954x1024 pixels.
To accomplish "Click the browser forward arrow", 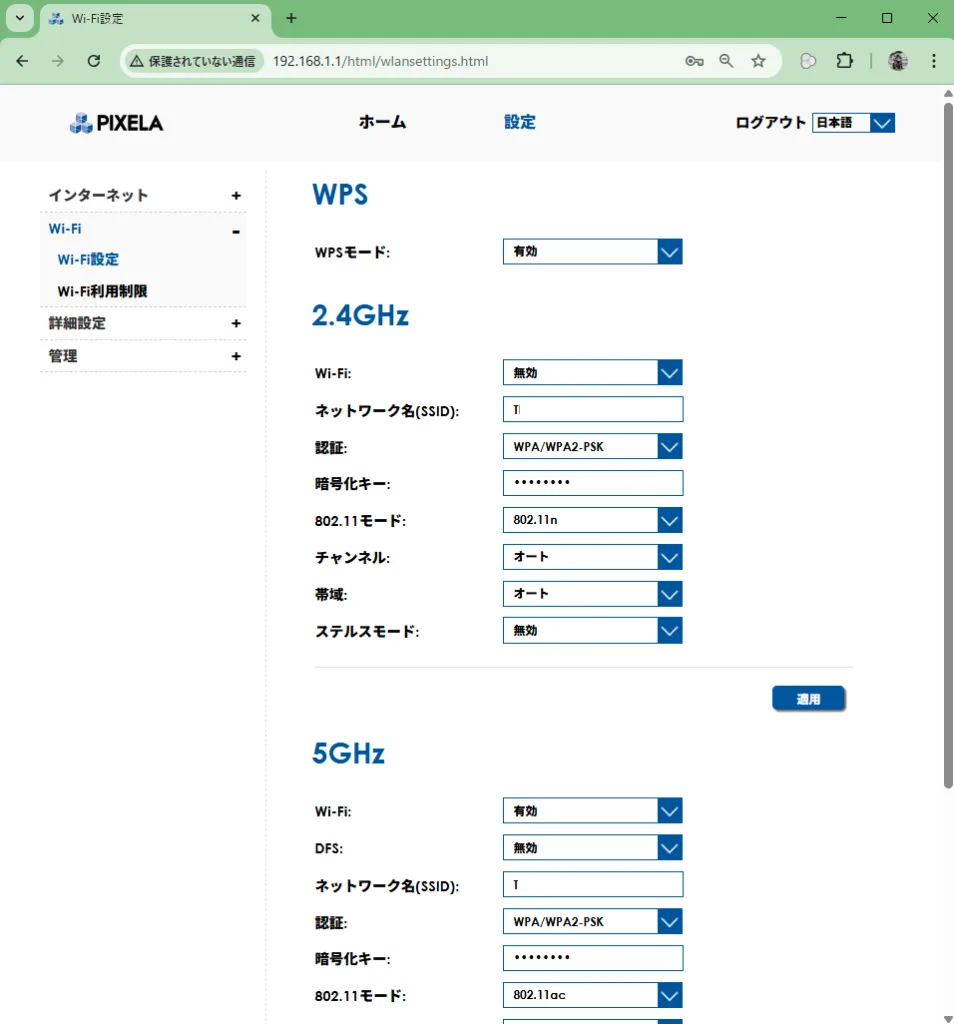I will [57, 61].
